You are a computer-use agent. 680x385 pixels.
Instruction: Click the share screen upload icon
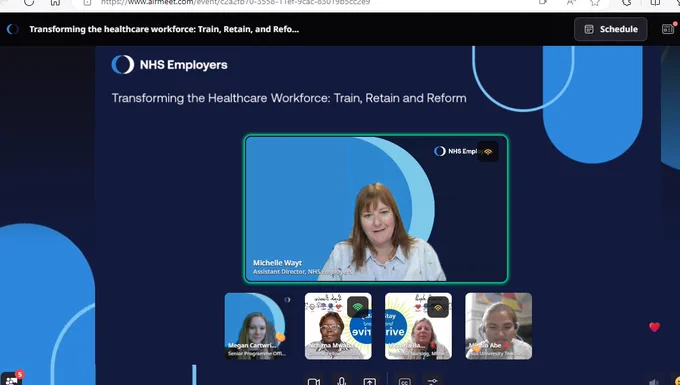[369, 382]
